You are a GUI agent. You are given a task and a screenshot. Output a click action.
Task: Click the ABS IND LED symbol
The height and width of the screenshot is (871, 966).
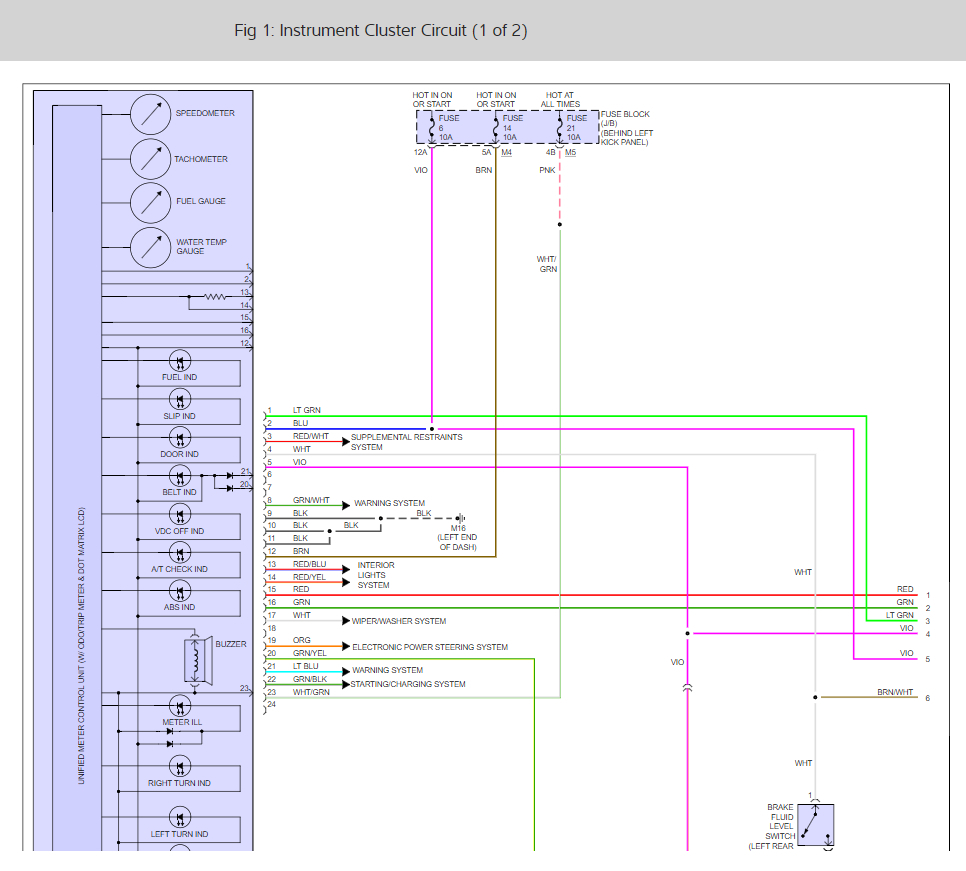click(x=180, y=592)
